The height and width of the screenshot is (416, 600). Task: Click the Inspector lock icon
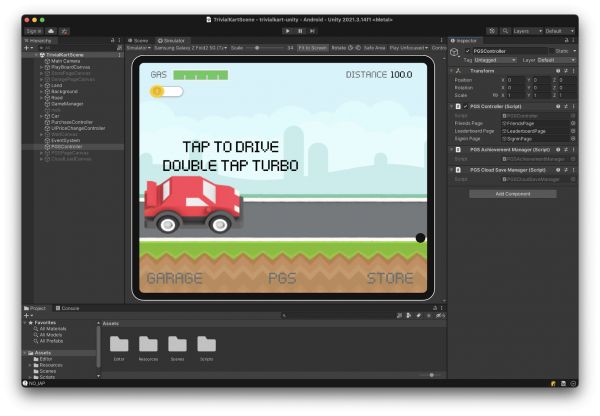(x=567, y=40)
